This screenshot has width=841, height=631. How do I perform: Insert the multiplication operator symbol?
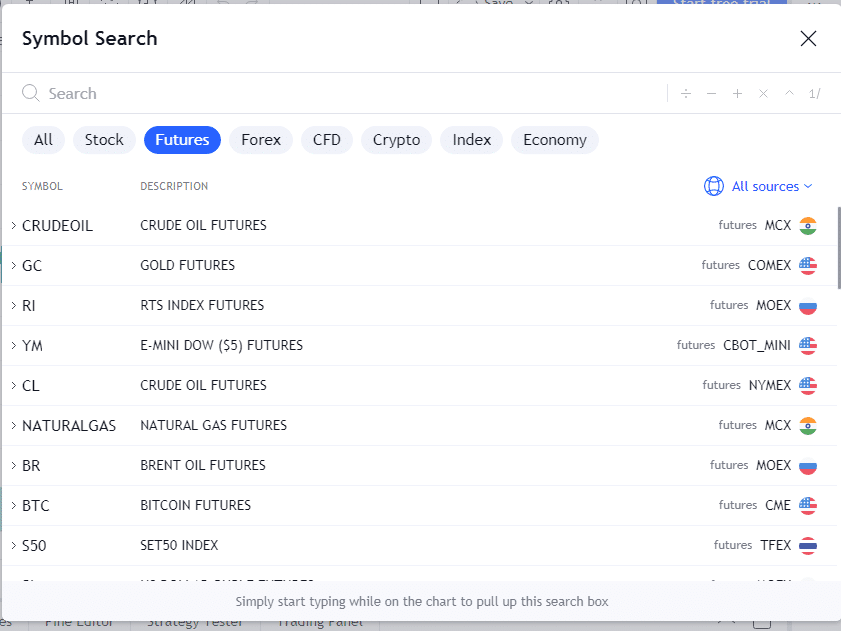(x=763, y=94)
